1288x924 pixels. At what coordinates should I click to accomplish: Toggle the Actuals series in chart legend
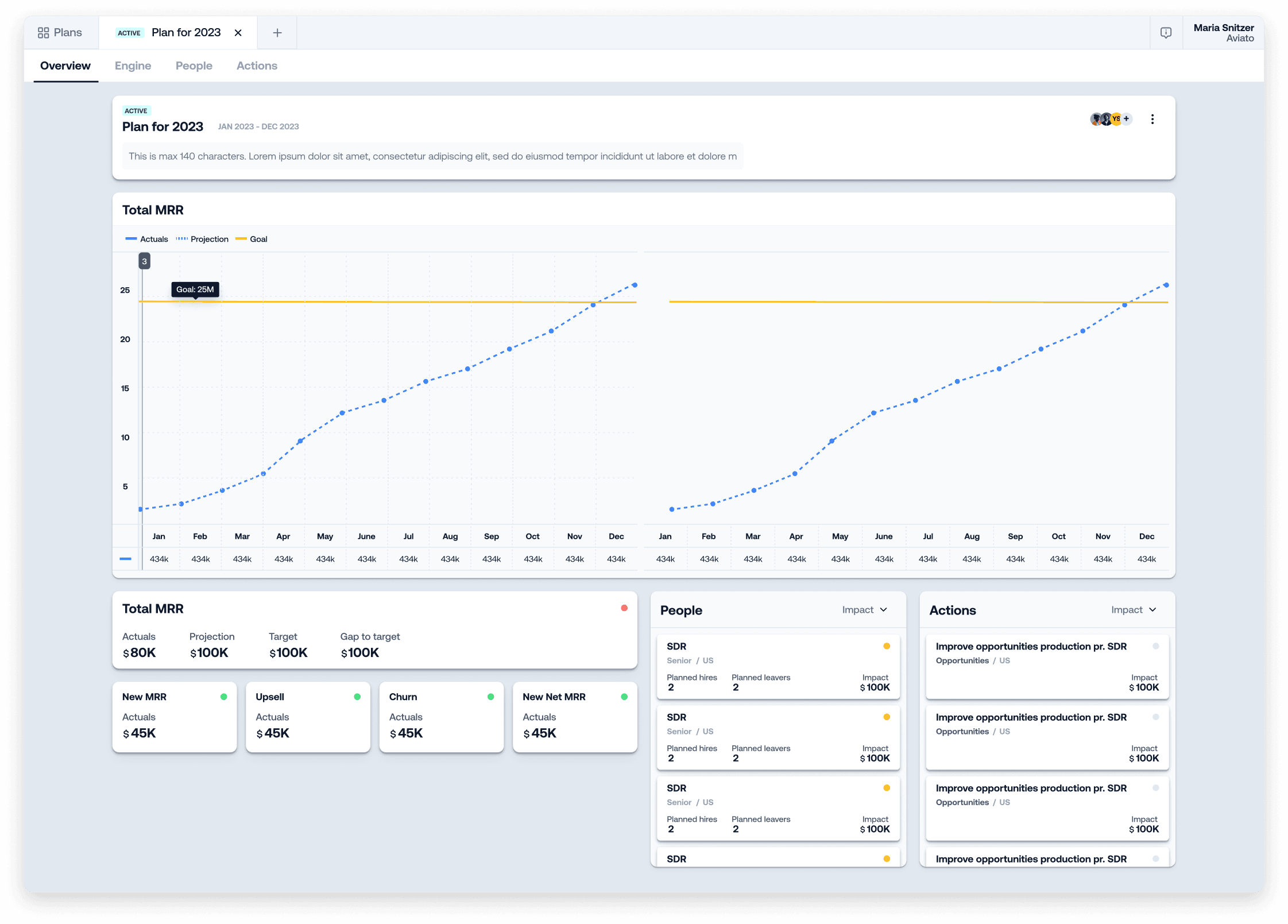(146, 239)
